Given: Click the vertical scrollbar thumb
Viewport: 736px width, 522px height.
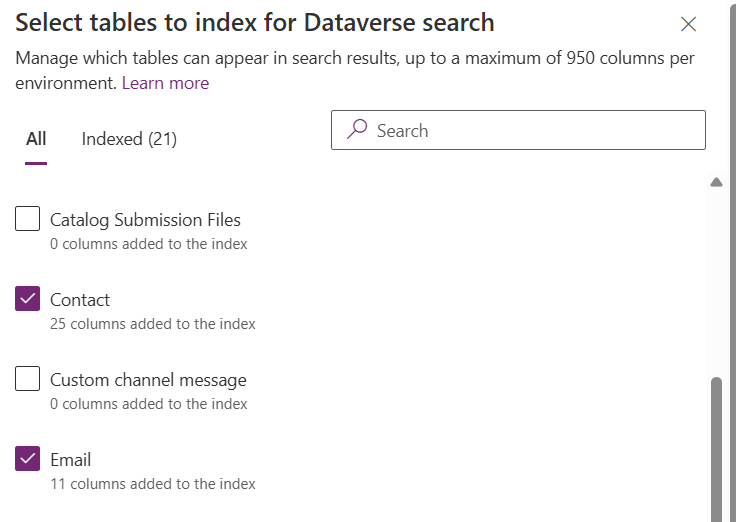Looking at the screenshot, I should 716,448.
